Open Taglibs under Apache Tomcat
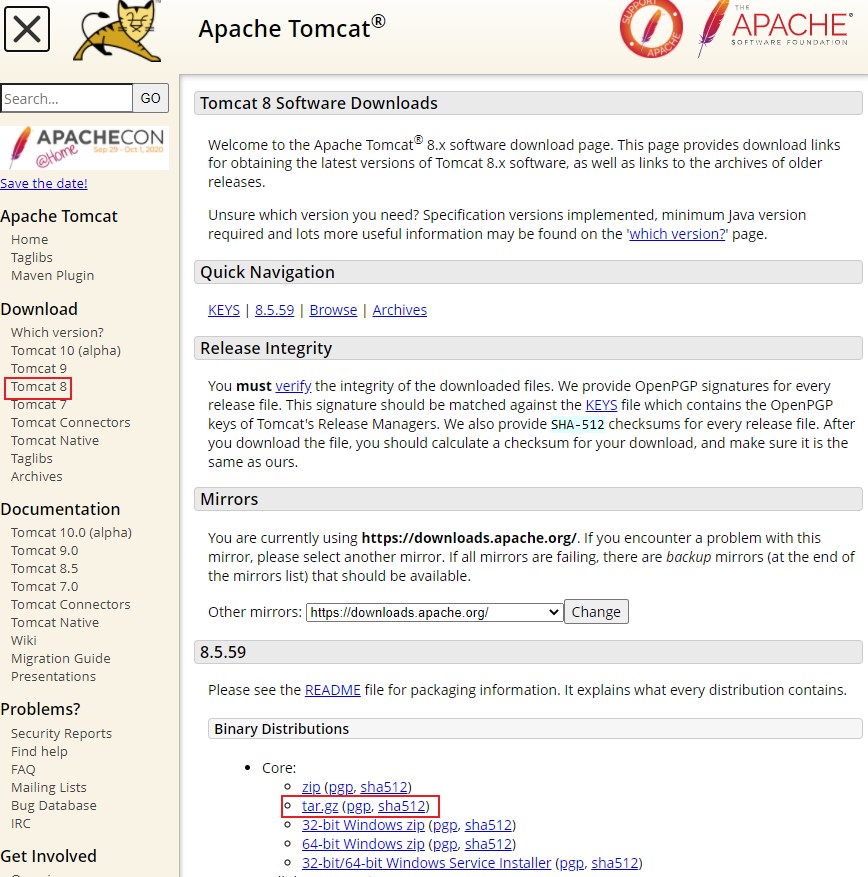Viewport: 868px width, 877px height. (x=32, y=257)
